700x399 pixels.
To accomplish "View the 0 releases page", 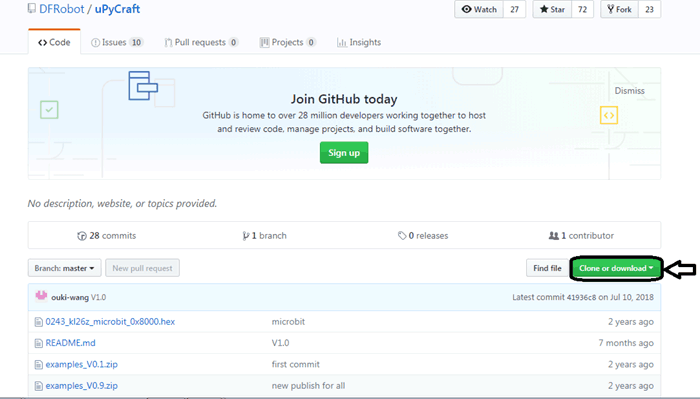I will point(423,236).
